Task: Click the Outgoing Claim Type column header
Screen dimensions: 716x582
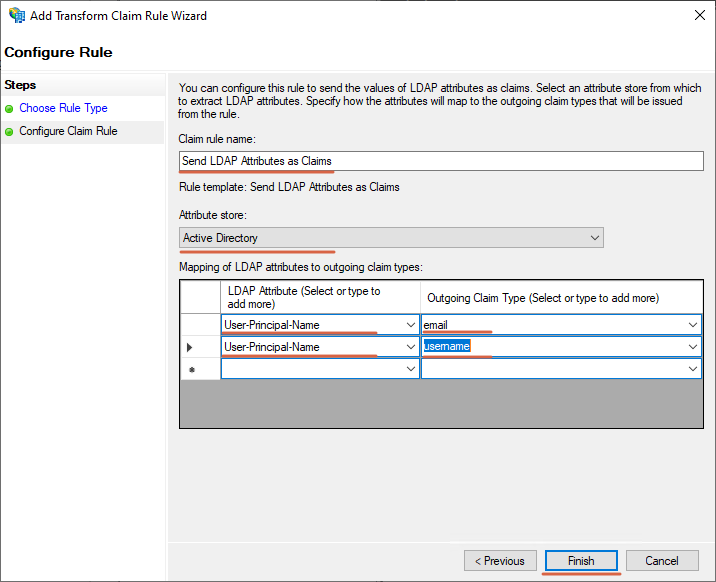Action: coord(561,297)
